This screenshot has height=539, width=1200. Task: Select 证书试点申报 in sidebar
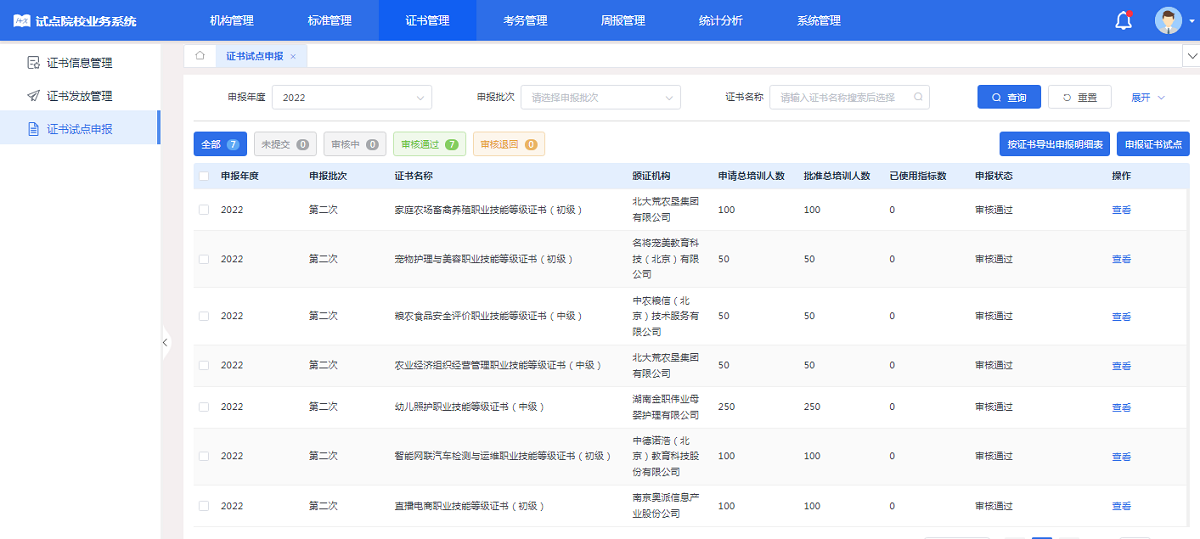click(x=79, y=129)
